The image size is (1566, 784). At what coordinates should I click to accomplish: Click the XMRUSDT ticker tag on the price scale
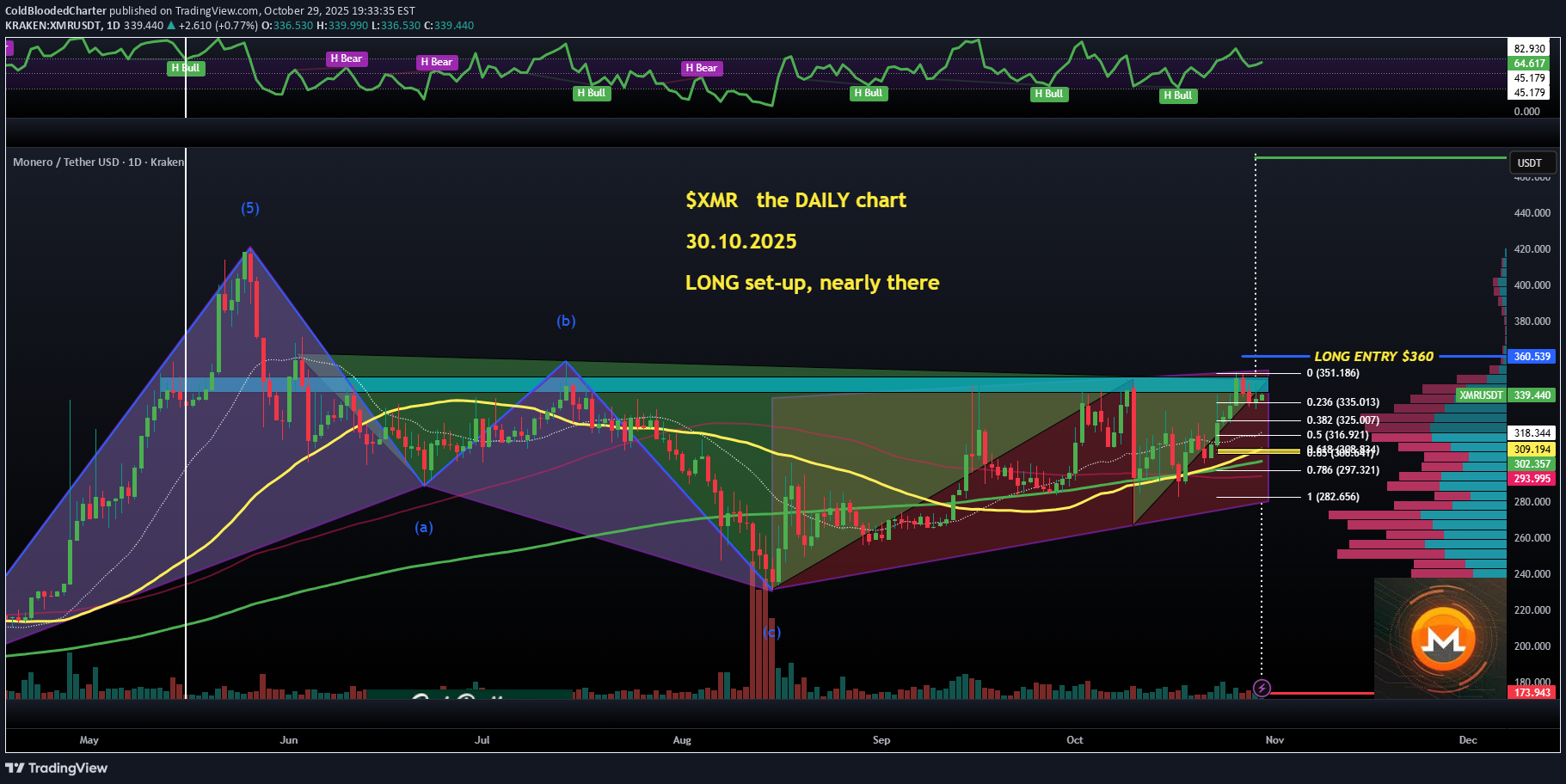1481,395
